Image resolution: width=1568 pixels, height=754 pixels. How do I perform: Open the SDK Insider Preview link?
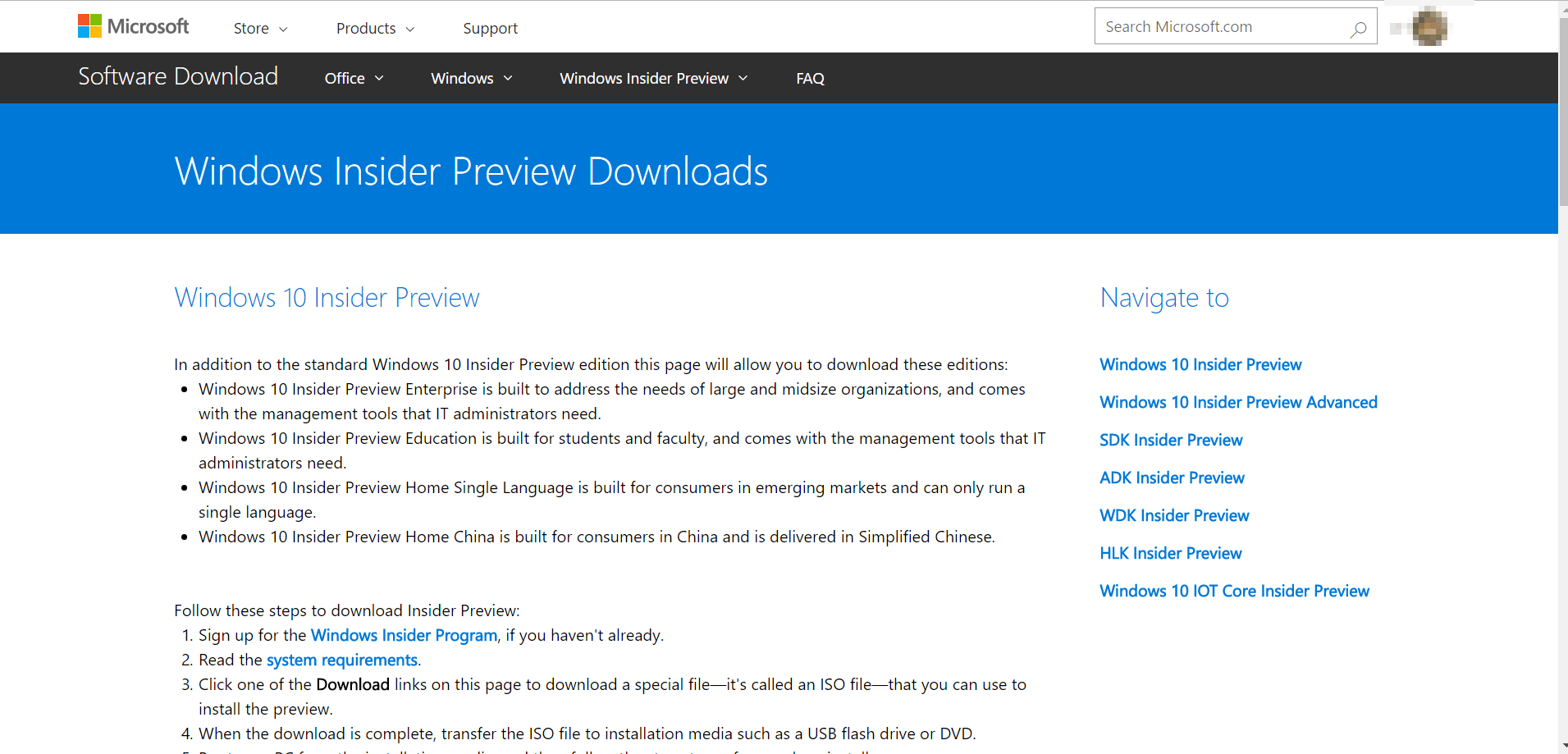tap(1171, 441)
